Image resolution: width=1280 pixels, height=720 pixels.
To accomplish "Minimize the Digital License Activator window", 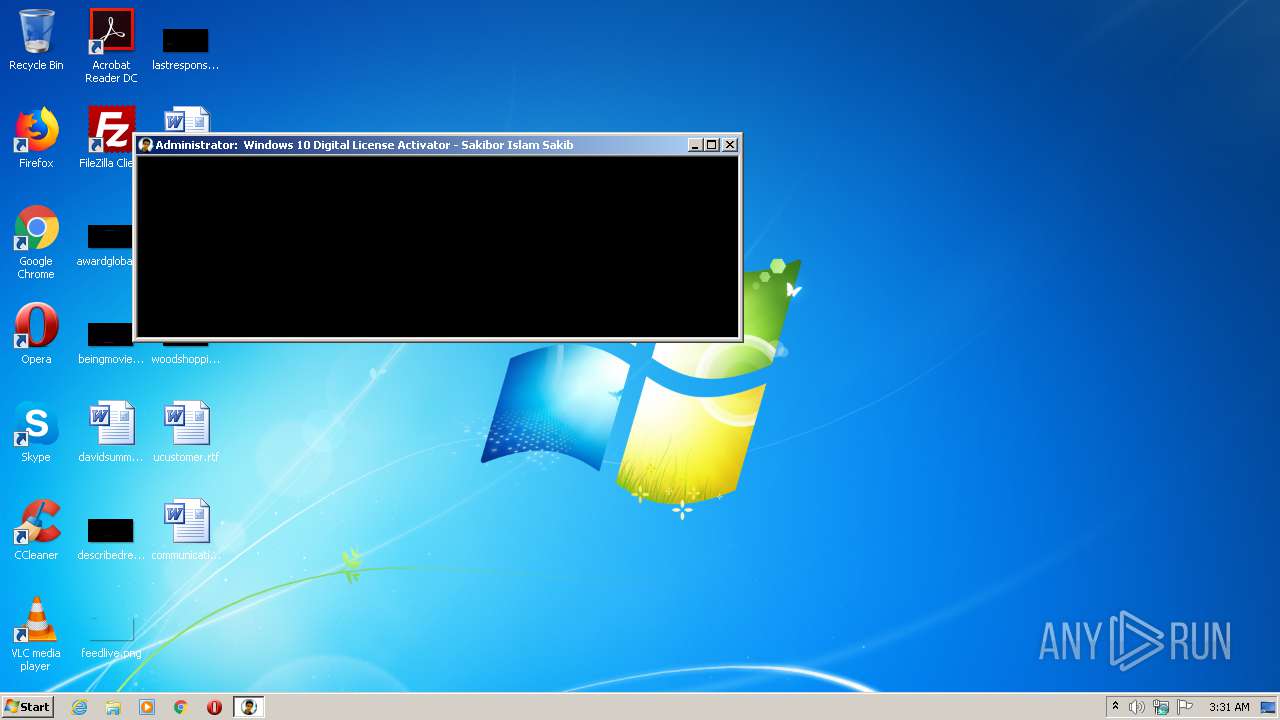I will tap(695, 145).
